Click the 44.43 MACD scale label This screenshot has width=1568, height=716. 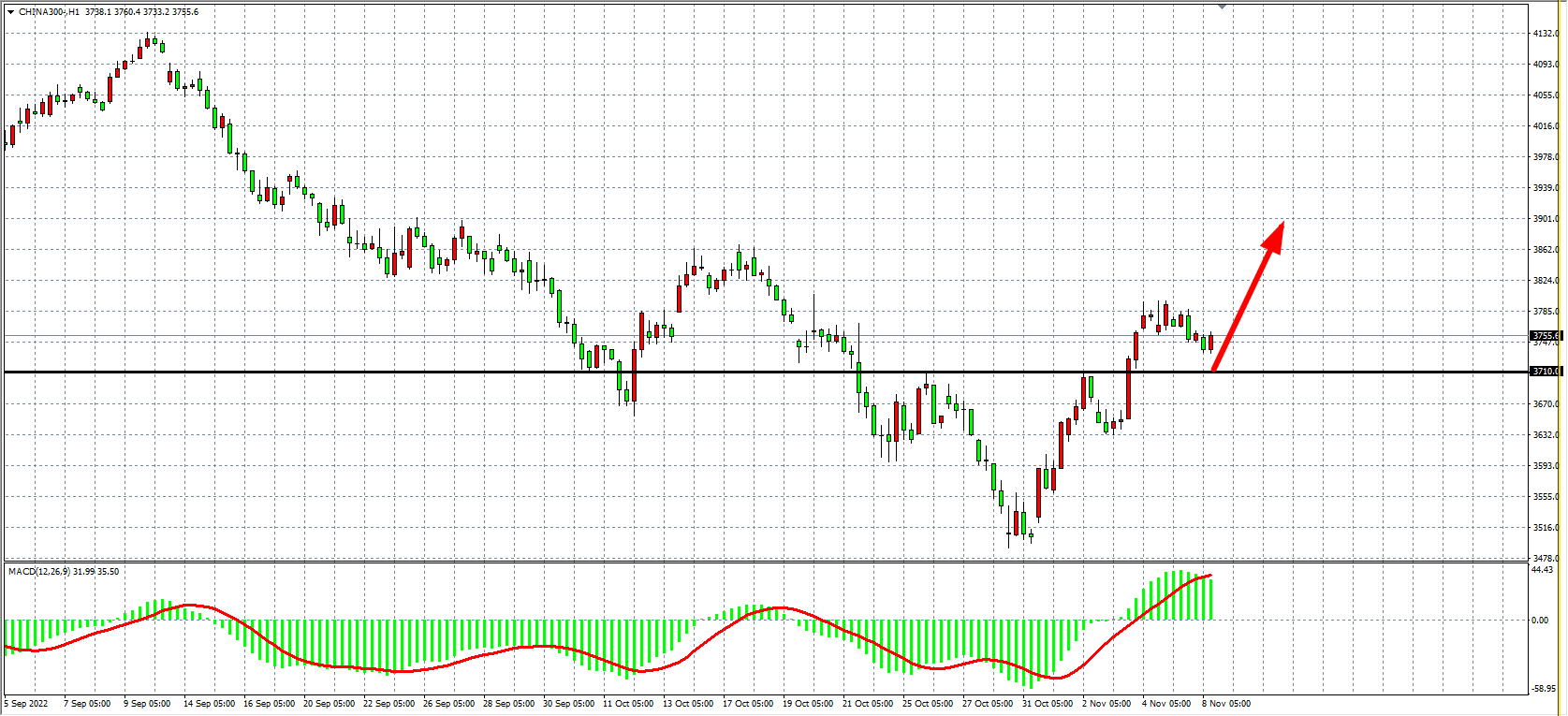click(x=1542, y=570)
